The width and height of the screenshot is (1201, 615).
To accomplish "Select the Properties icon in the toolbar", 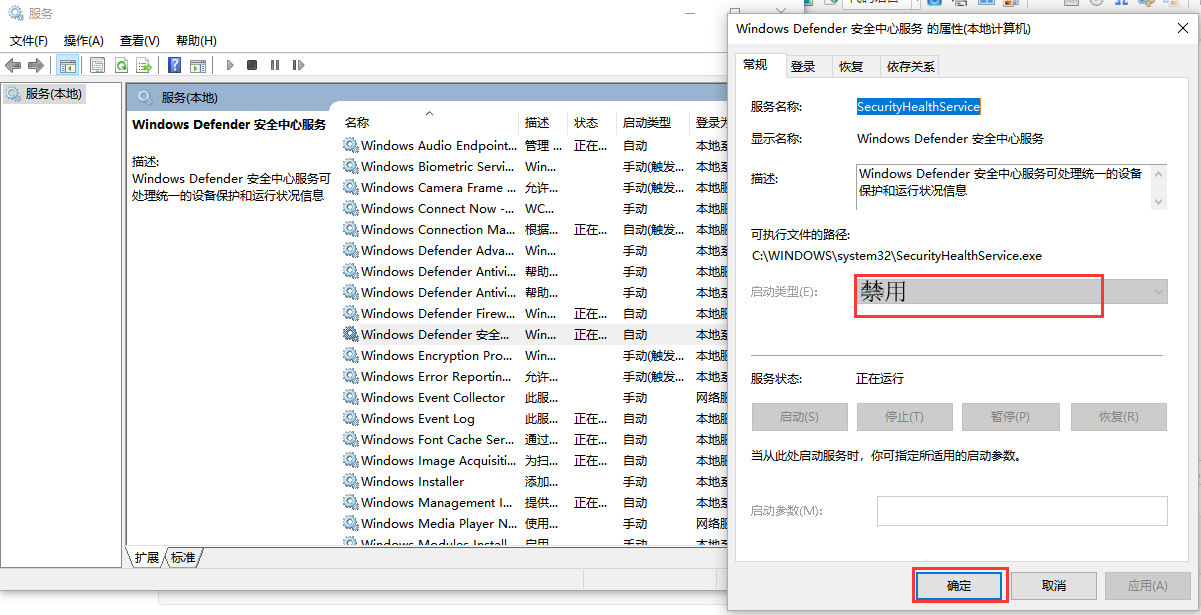I will pyautogui.click(x=97, y=65).
